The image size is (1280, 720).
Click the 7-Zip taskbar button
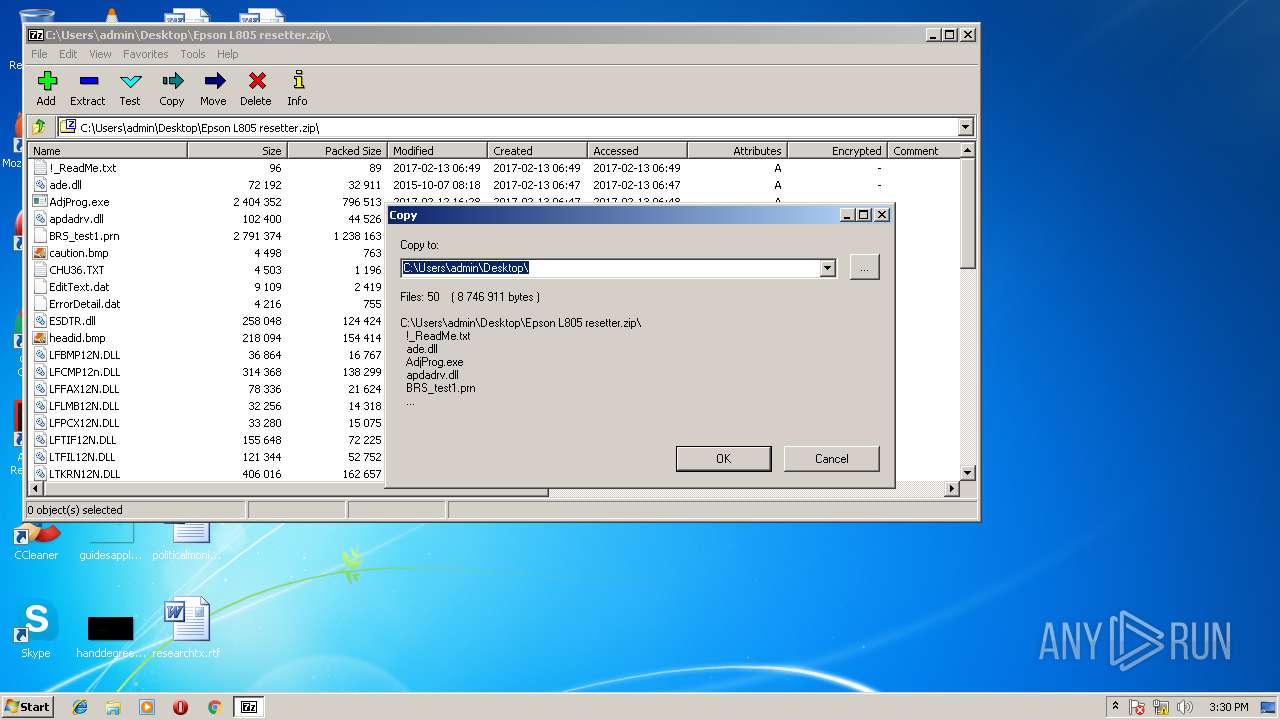pyautogui.click(x=249, y=707)
